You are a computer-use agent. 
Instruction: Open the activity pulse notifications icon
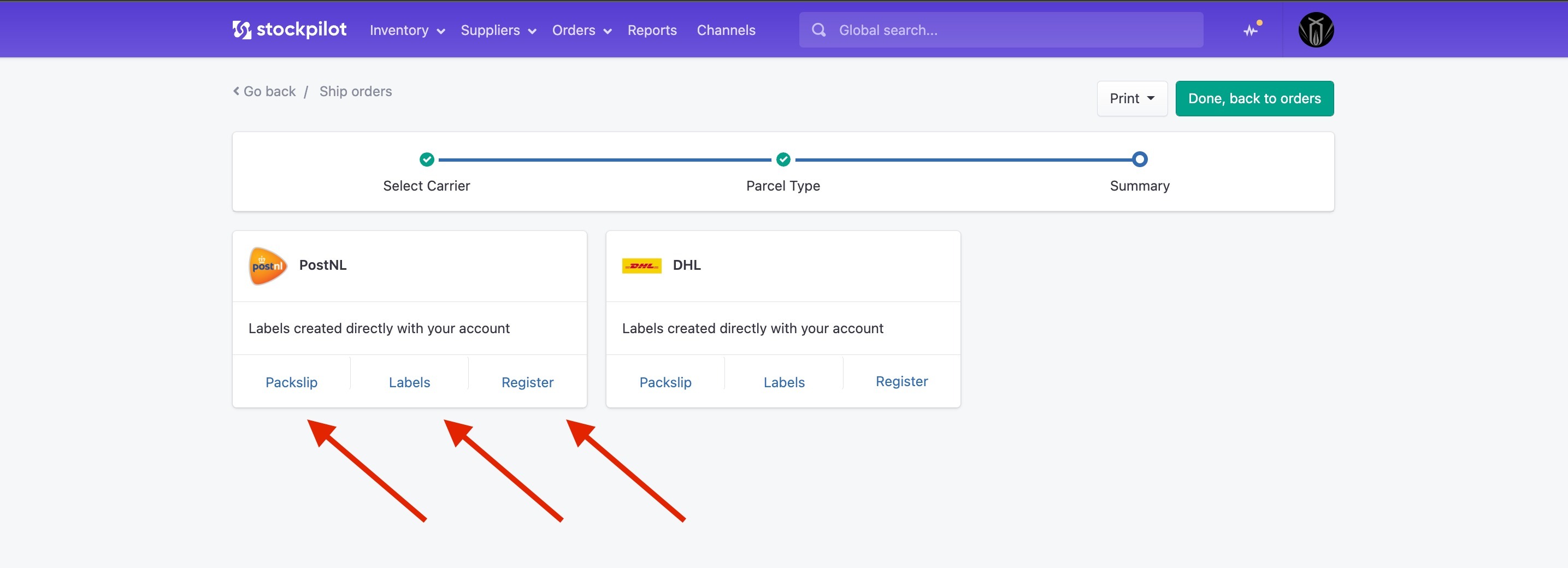pos(1252,29)
